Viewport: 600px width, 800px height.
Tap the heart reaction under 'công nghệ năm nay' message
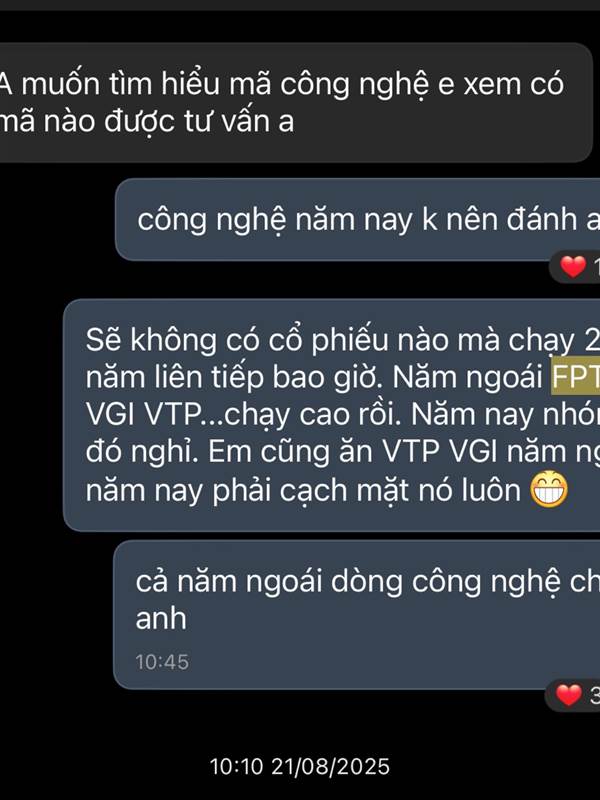coord(572,267)
